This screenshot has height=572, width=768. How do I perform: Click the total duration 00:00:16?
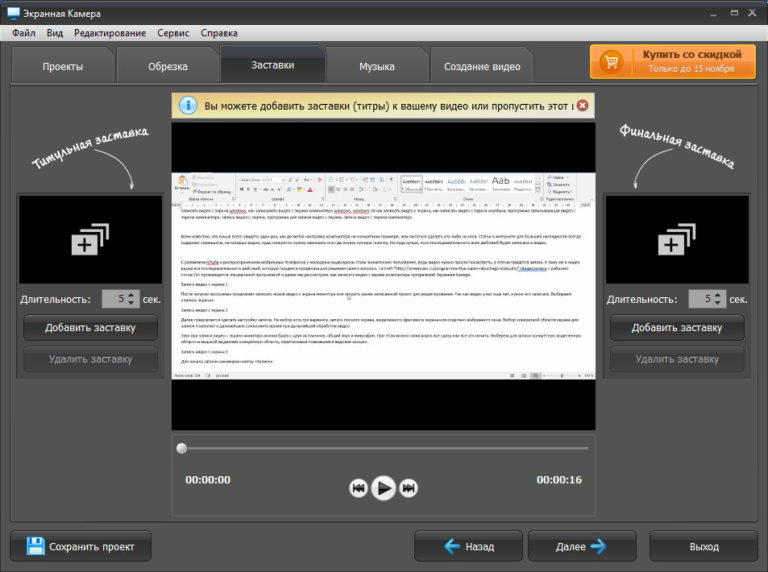coord(559,480)
